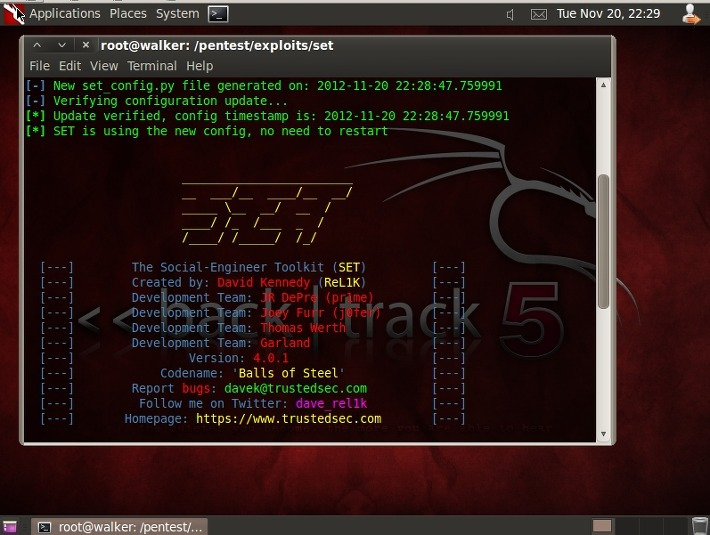Click the show desktop icon in bottom panel
Image resolution: width=710 pixels, height=535 pixels.
[x=10, y=527]
